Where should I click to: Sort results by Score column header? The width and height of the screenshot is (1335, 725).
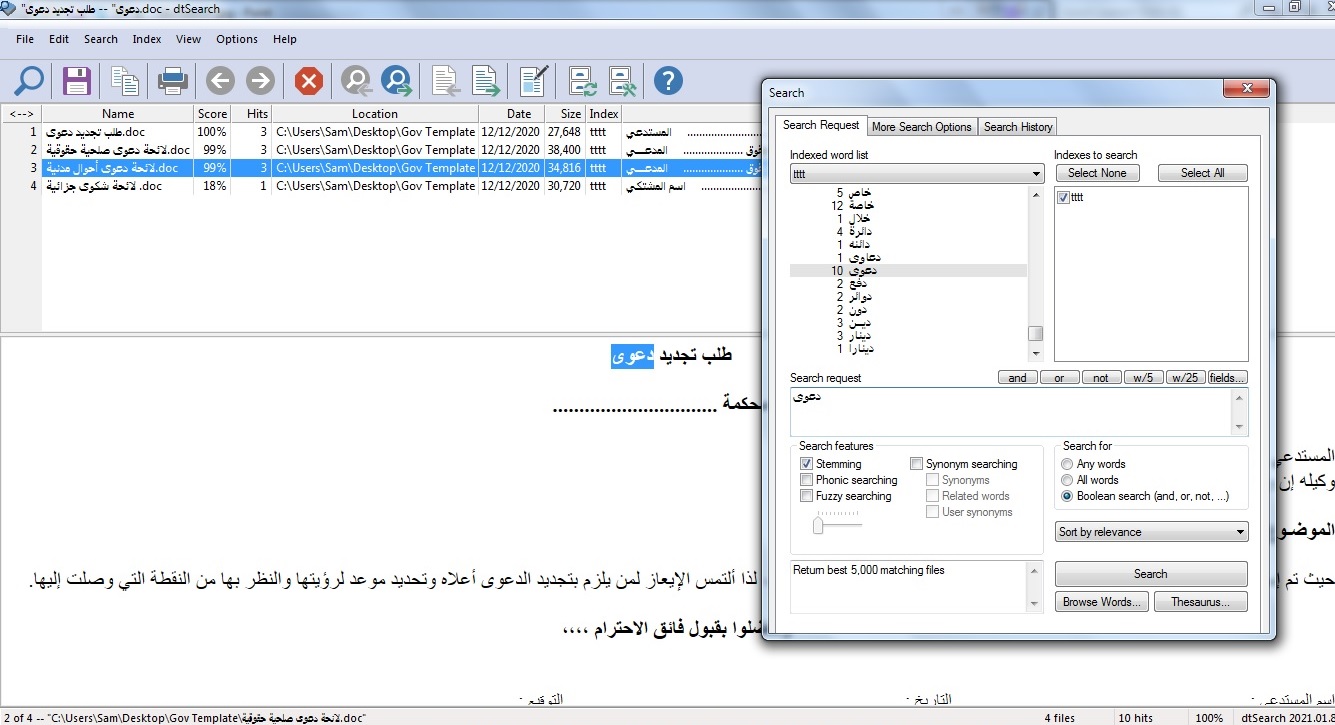point(212,114)
